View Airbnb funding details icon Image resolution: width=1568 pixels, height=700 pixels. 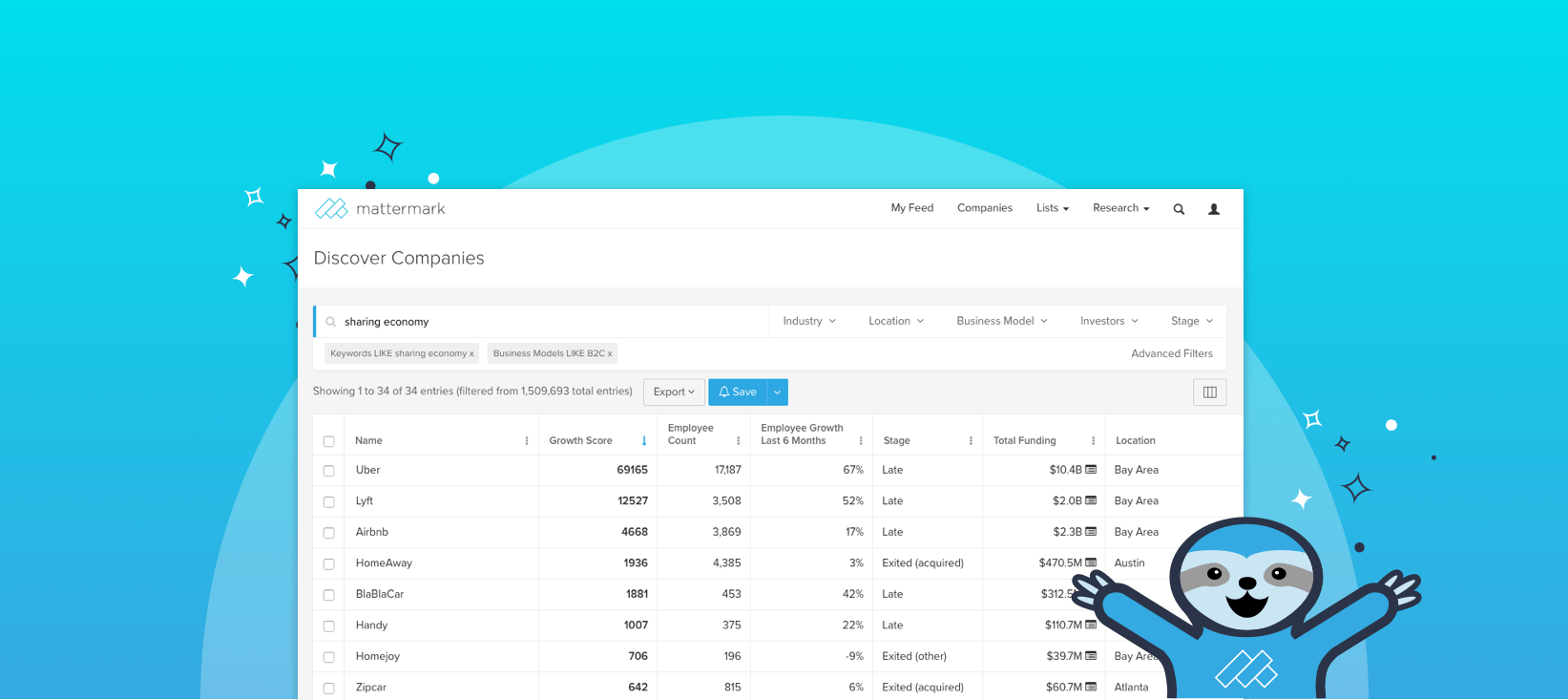(1091, 532)
